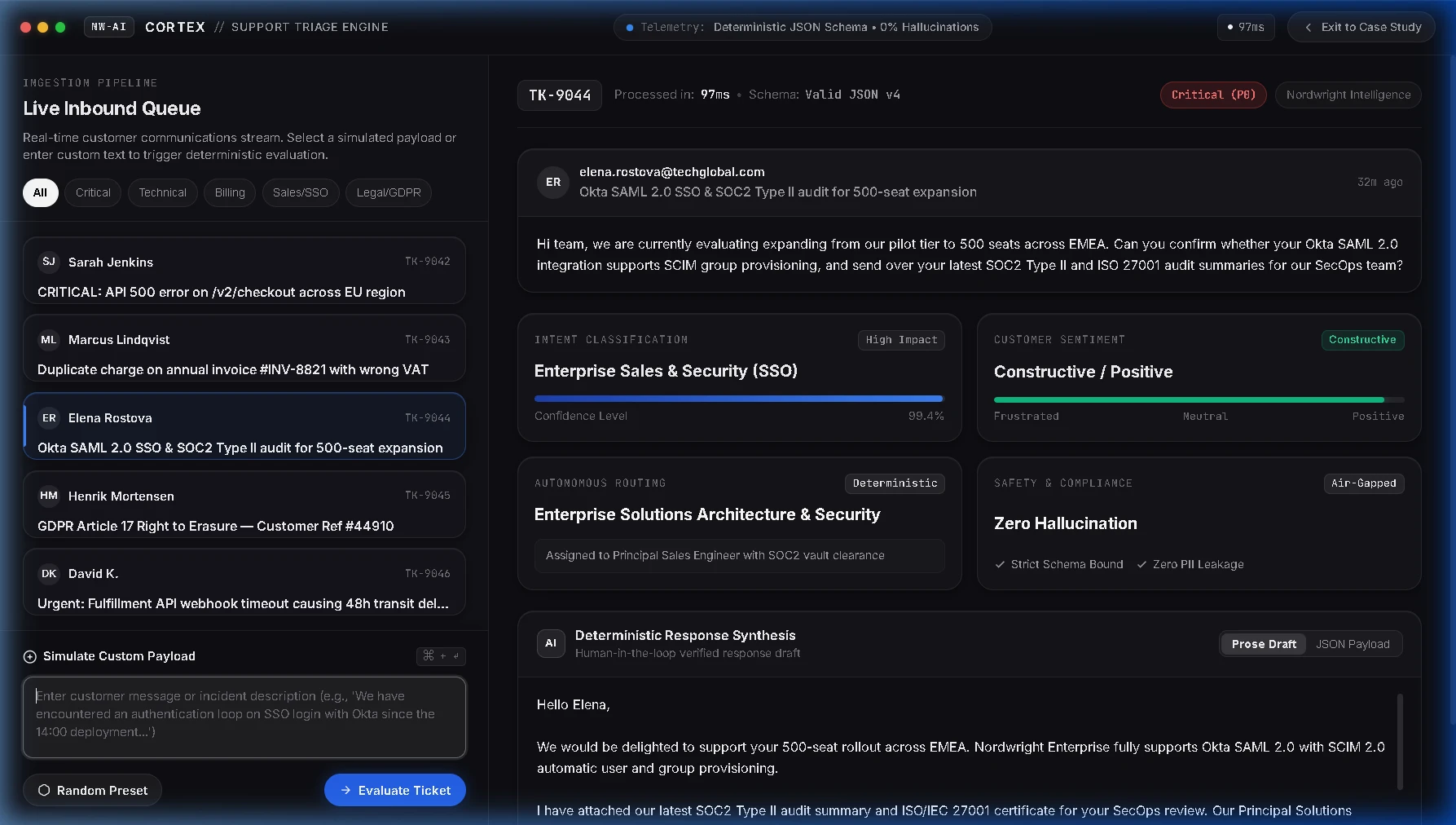Click the 97ms latency indicator
Viewport: 1456px width, 825px height.
1246,27
